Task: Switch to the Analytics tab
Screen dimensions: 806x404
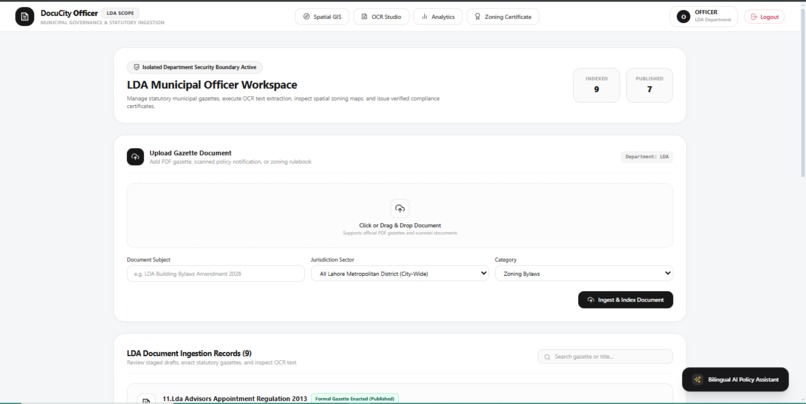Action: coord(438,16)
